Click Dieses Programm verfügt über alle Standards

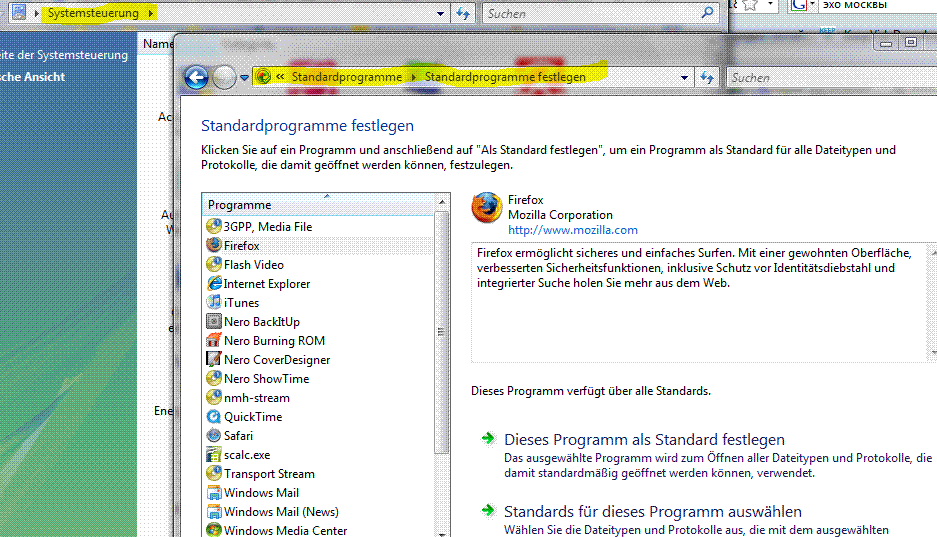tap(590, 391)
